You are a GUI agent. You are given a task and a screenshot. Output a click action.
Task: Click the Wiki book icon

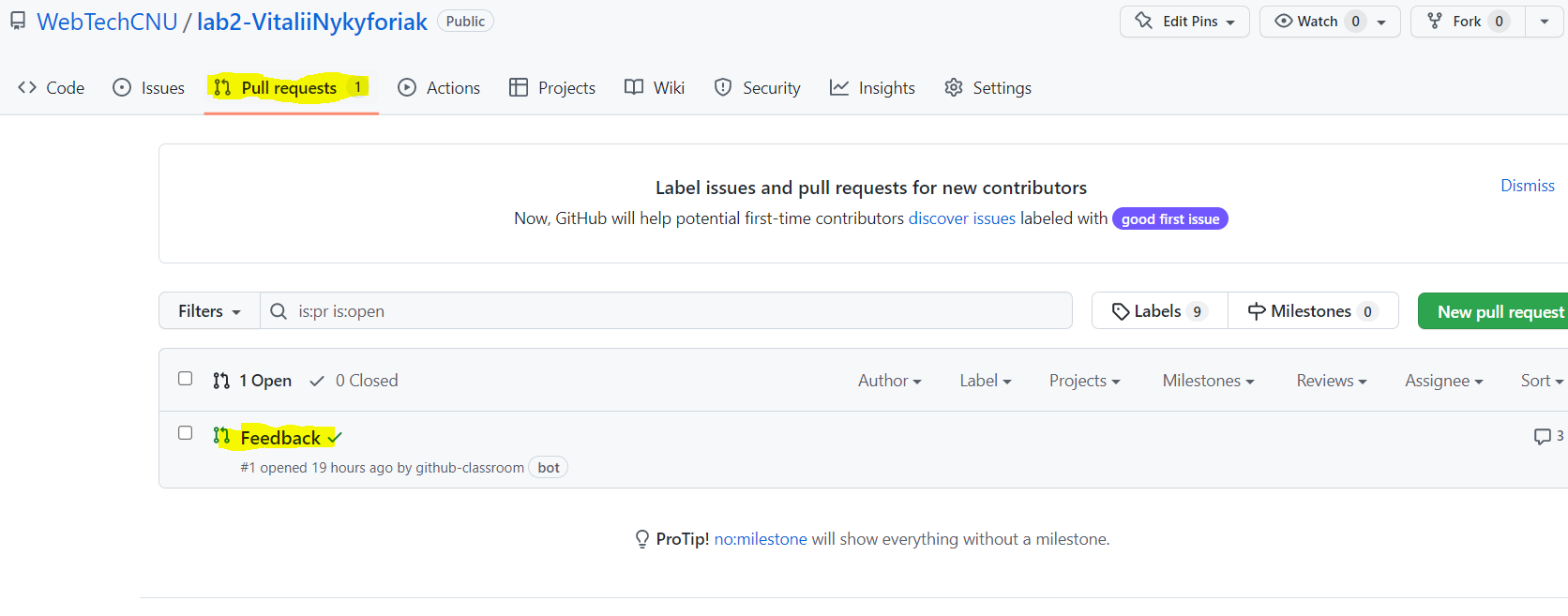click(x=634, y=87)
